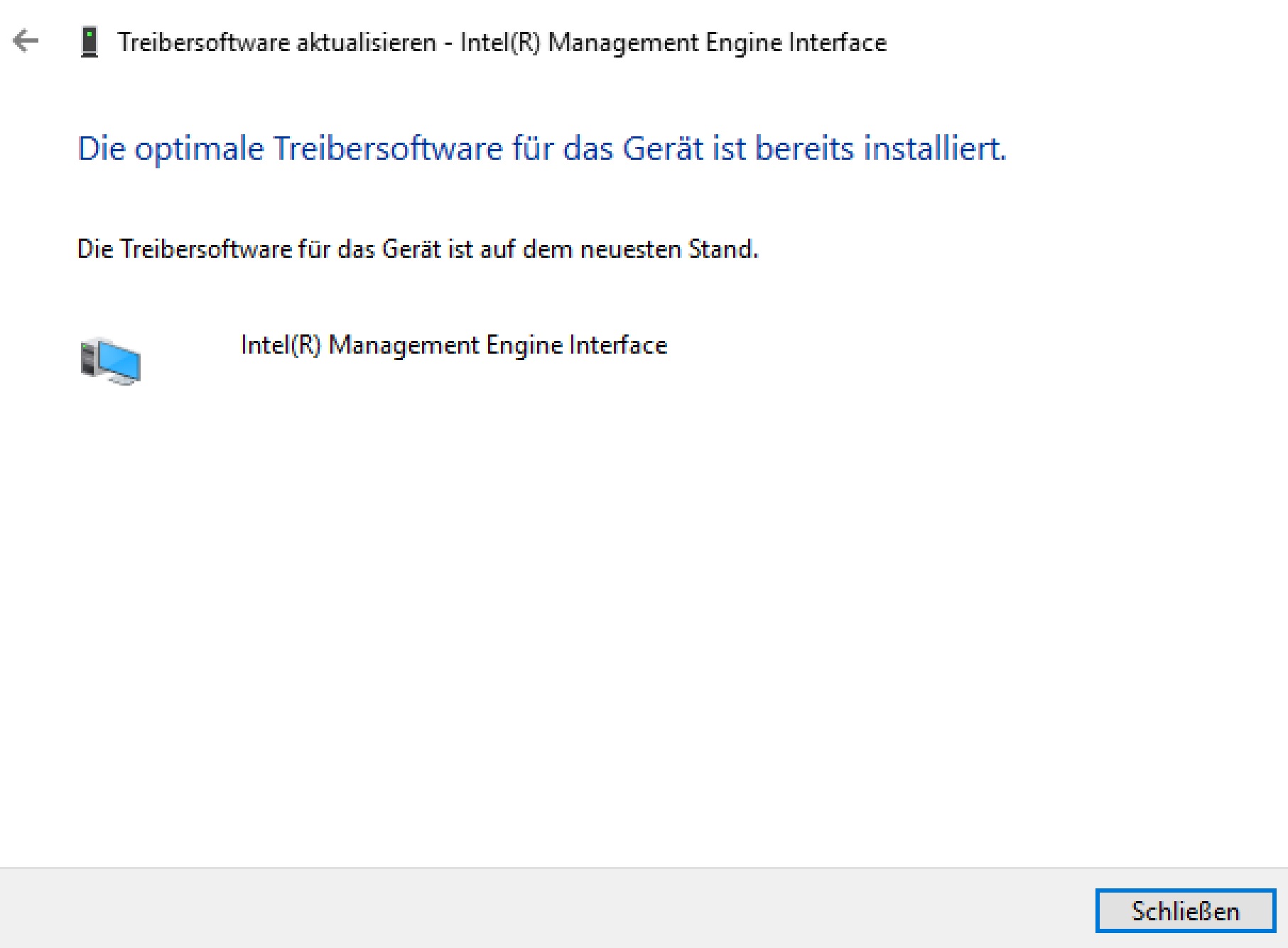Click device name 'Intel(R) Management Engine Interface' beside monitor icon

[455, 345]
